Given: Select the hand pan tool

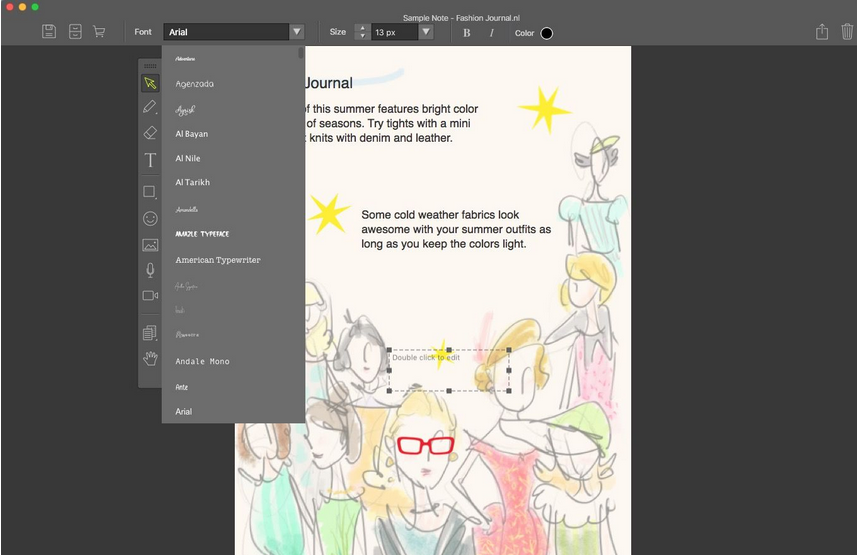Looking at the screenshot, I should (150, 358).
